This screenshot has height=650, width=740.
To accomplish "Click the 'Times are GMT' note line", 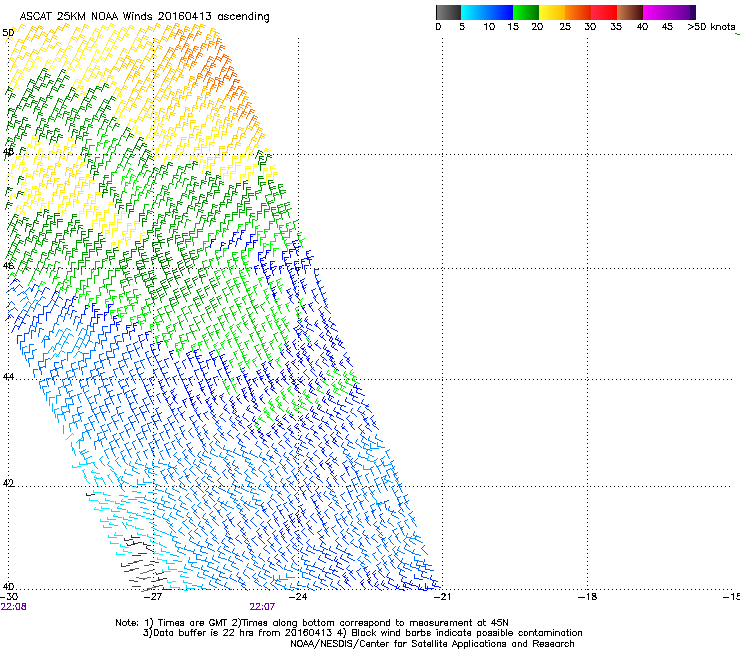I will coord(312,623).
